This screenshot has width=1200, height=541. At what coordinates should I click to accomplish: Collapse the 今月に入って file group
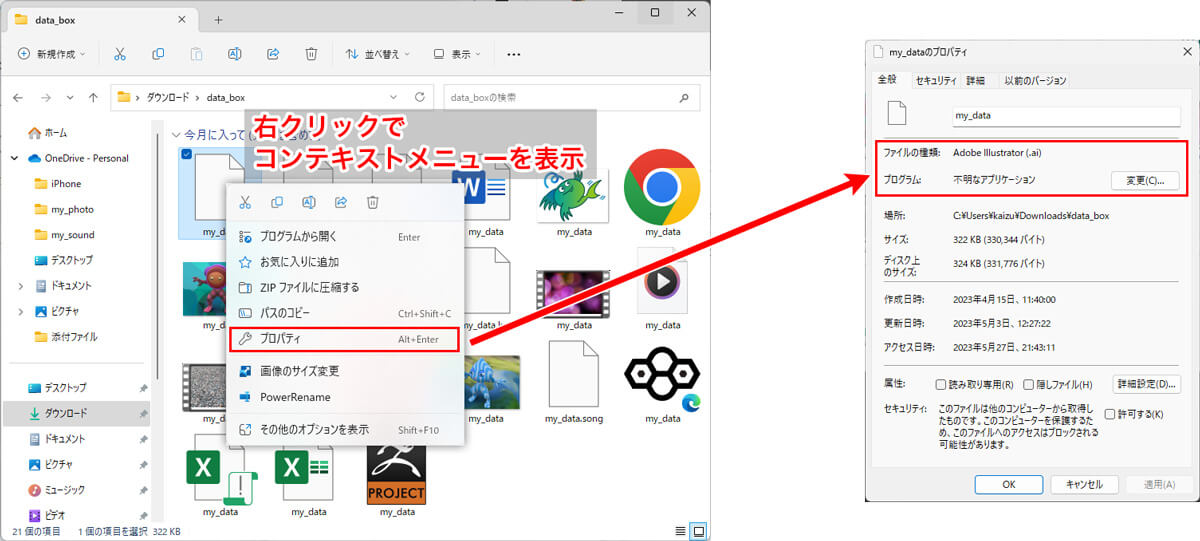point(177,134)
